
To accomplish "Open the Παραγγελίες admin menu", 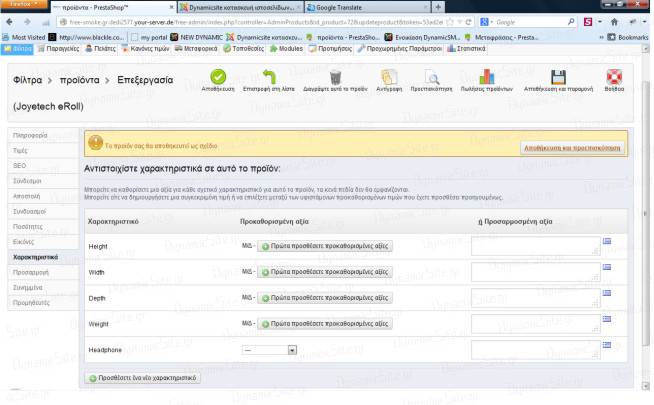I will click(x=58, y=49).
